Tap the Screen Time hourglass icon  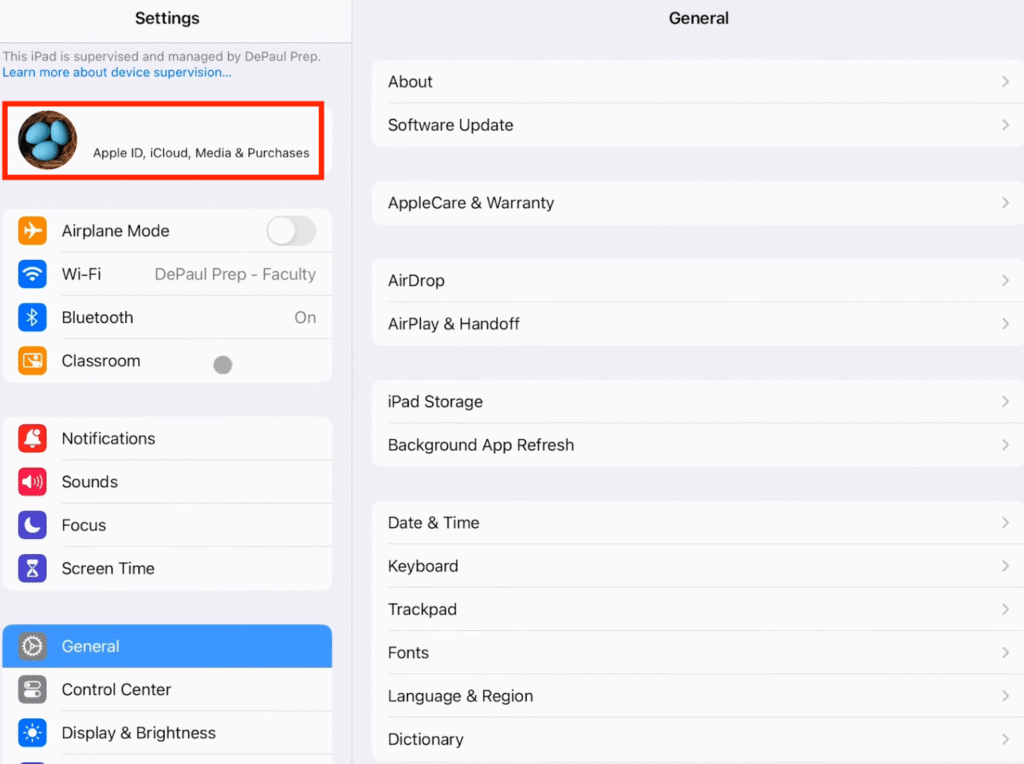(32, 568)
